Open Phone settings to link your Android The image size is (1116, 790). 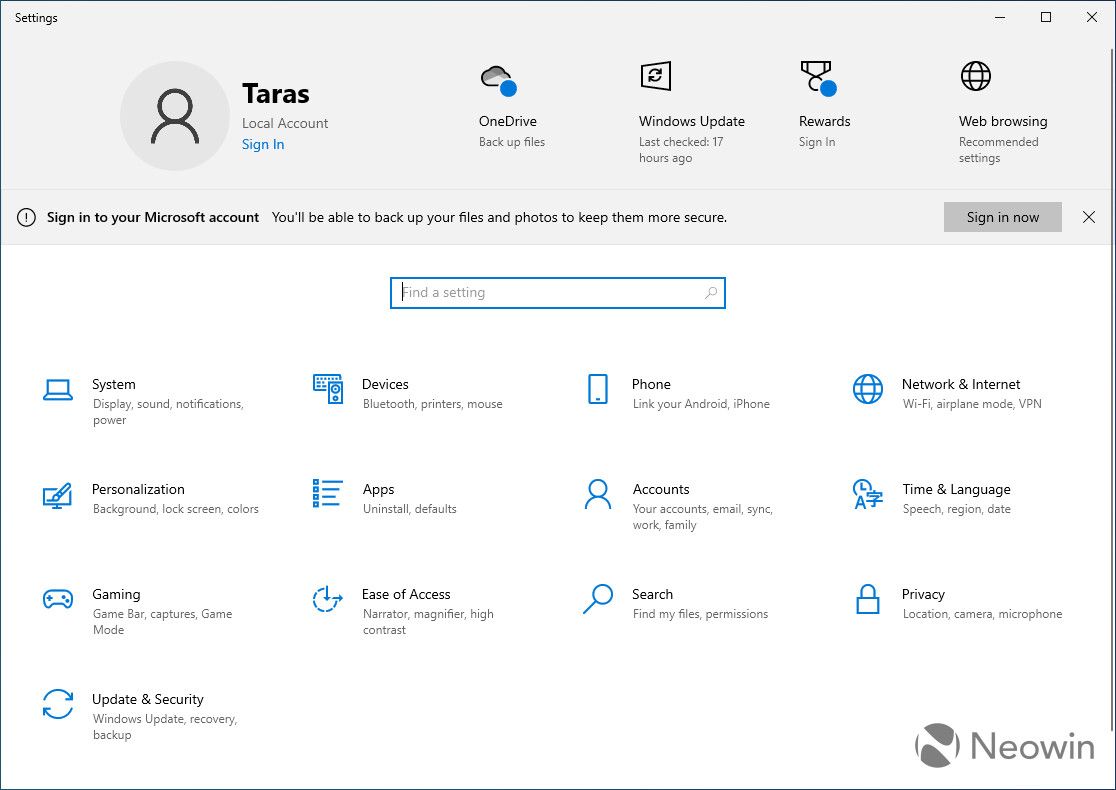tap(651, 384)
